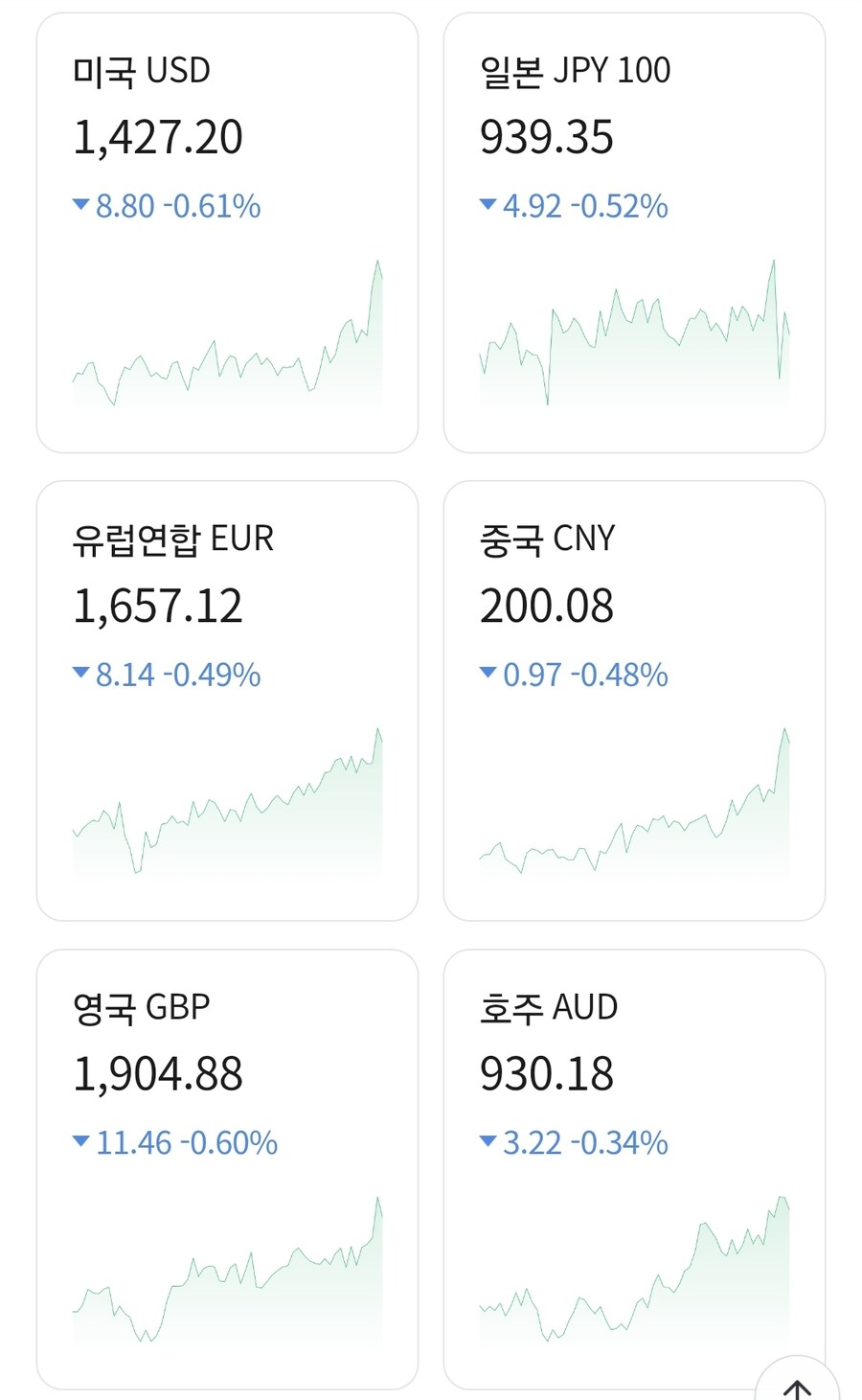This screenshot has height=1400, width=862.
Task: Click the USD down-triangle change indicator
Action: (x=81, y=205)
